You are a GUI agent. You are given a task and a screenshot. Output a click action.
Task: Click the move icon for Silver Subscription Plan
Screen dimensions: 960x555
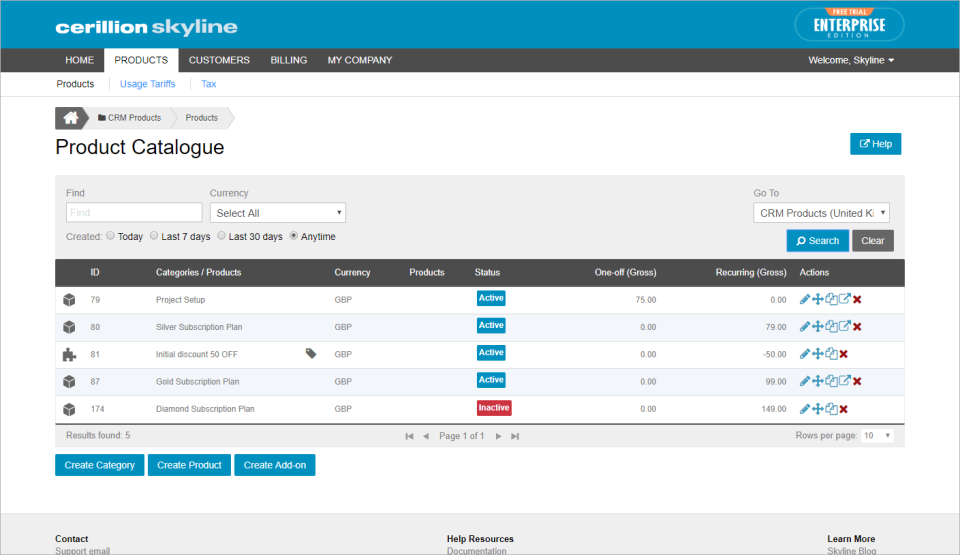[x=818, y=326]
